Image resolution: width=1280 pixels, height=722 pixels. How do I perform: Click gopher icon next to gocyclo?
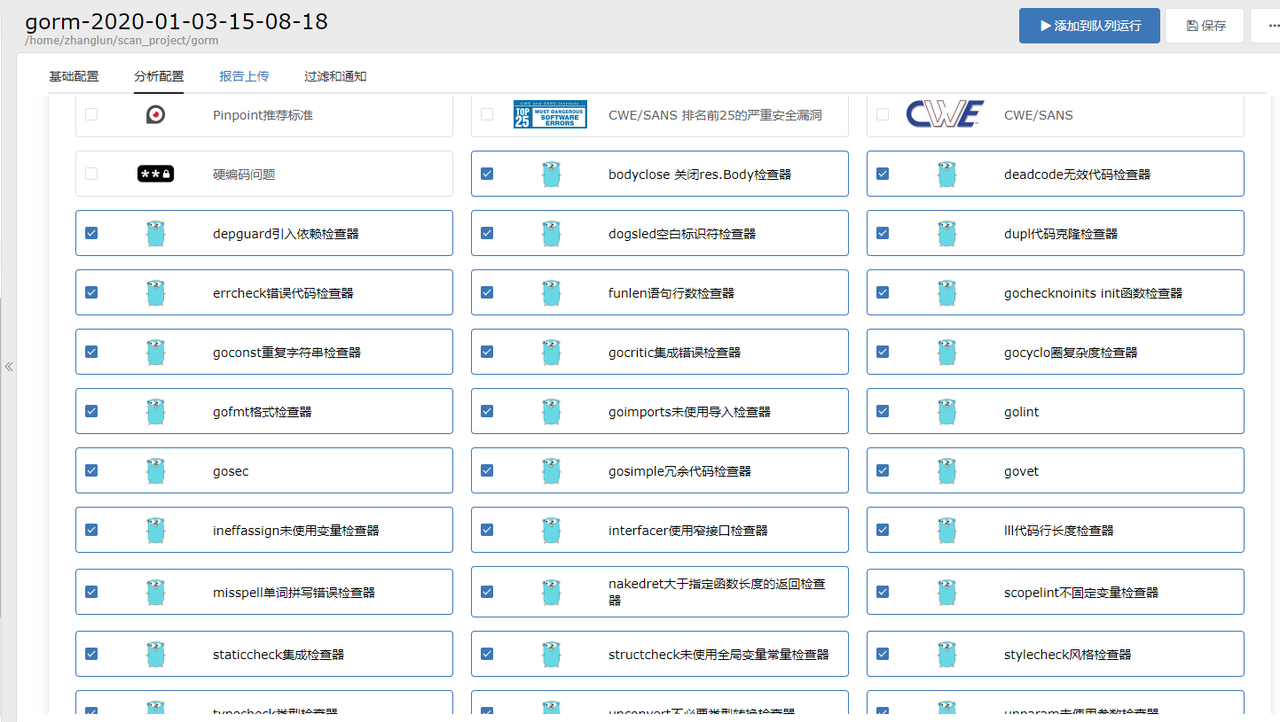(947, 352)
